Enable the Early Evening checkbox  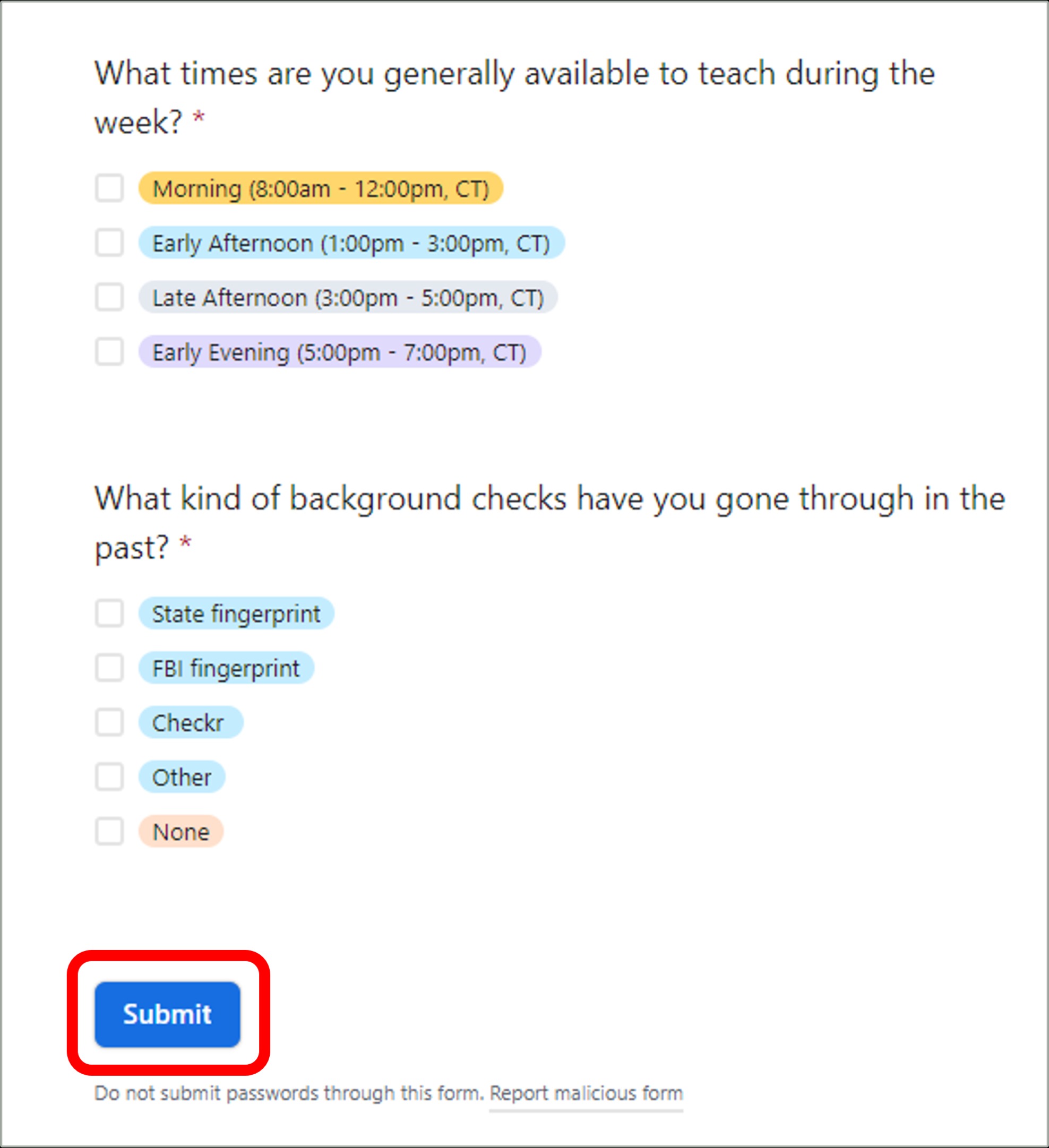point(109,351)
